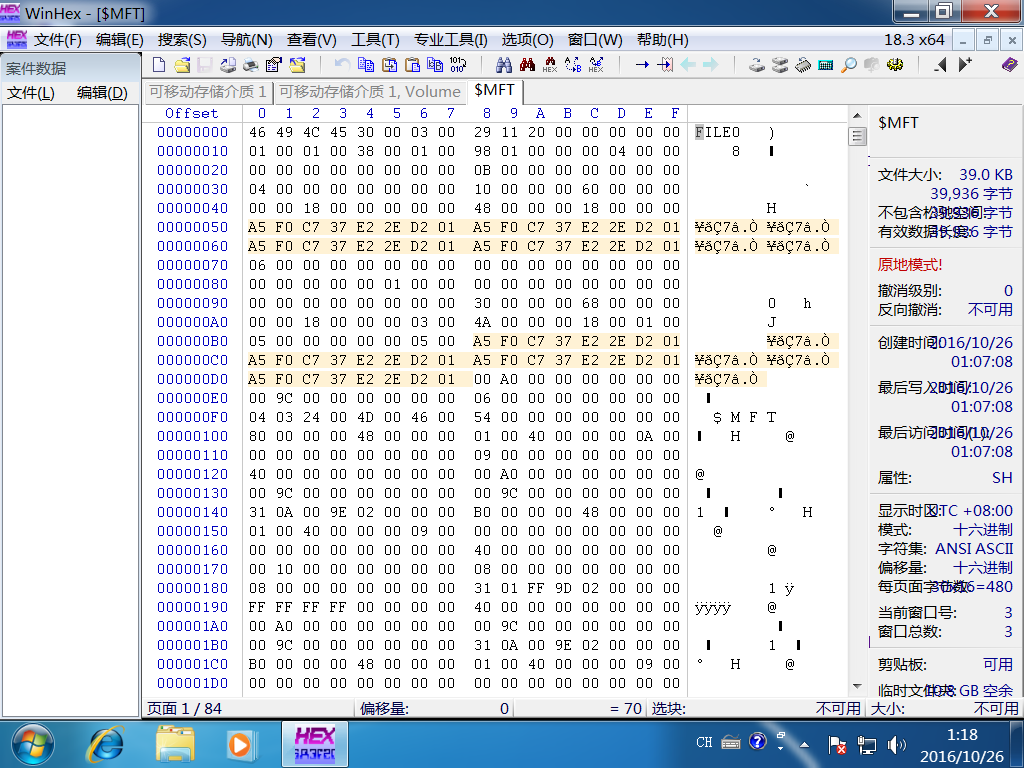Viewport: 1024px width, 768px height.
Task: Select the $MFT tab
Action: click(x=494, y=90)
